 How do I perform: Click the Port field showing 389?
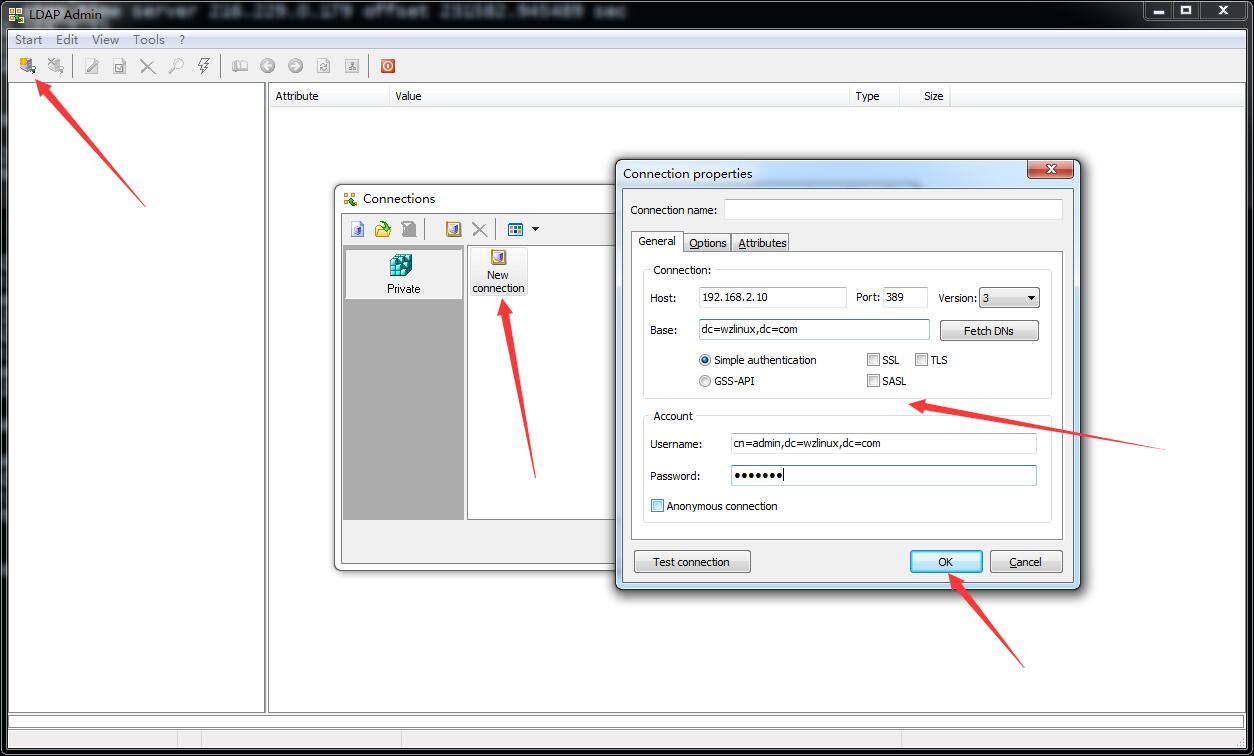pyautogui.click(x=906, y=297)
